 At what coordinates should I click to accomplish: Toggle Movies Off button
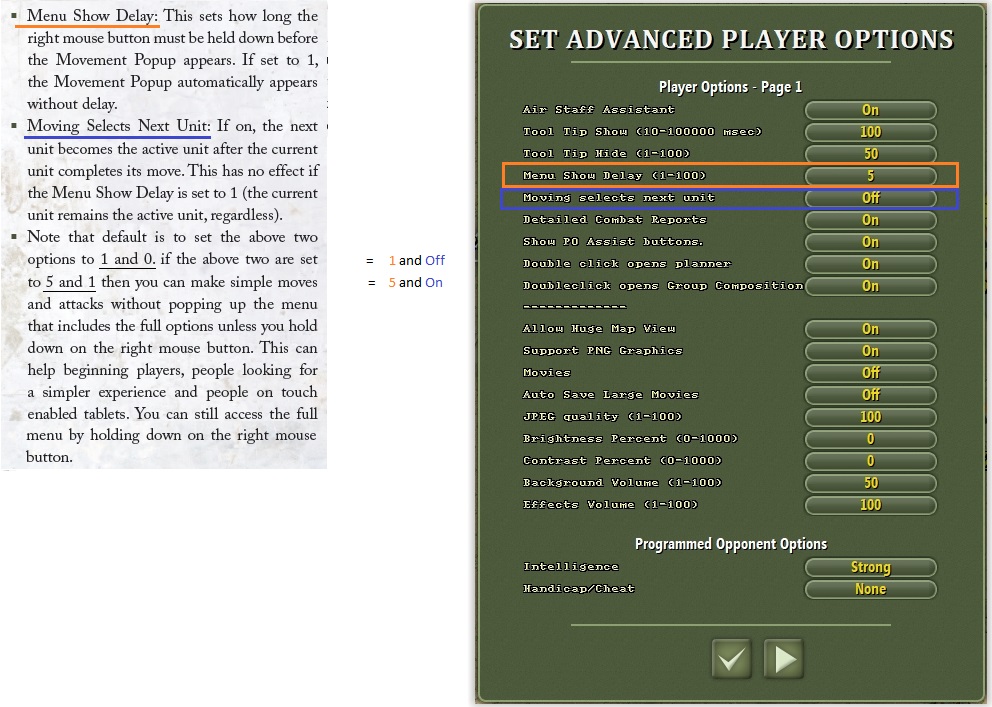point(871,373)
